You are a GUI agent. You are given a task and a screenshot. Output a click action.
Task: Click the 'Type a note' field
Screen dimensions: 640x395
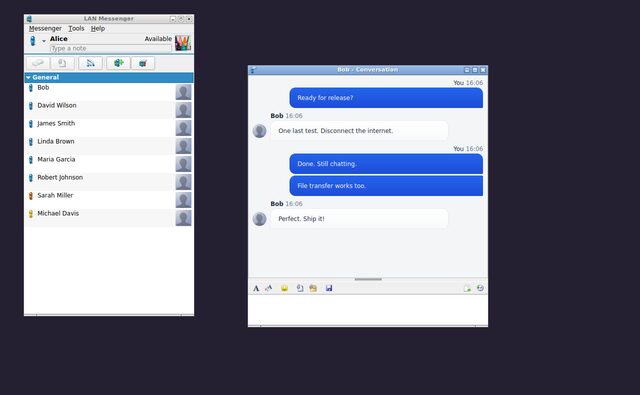(x=111, y=48)
